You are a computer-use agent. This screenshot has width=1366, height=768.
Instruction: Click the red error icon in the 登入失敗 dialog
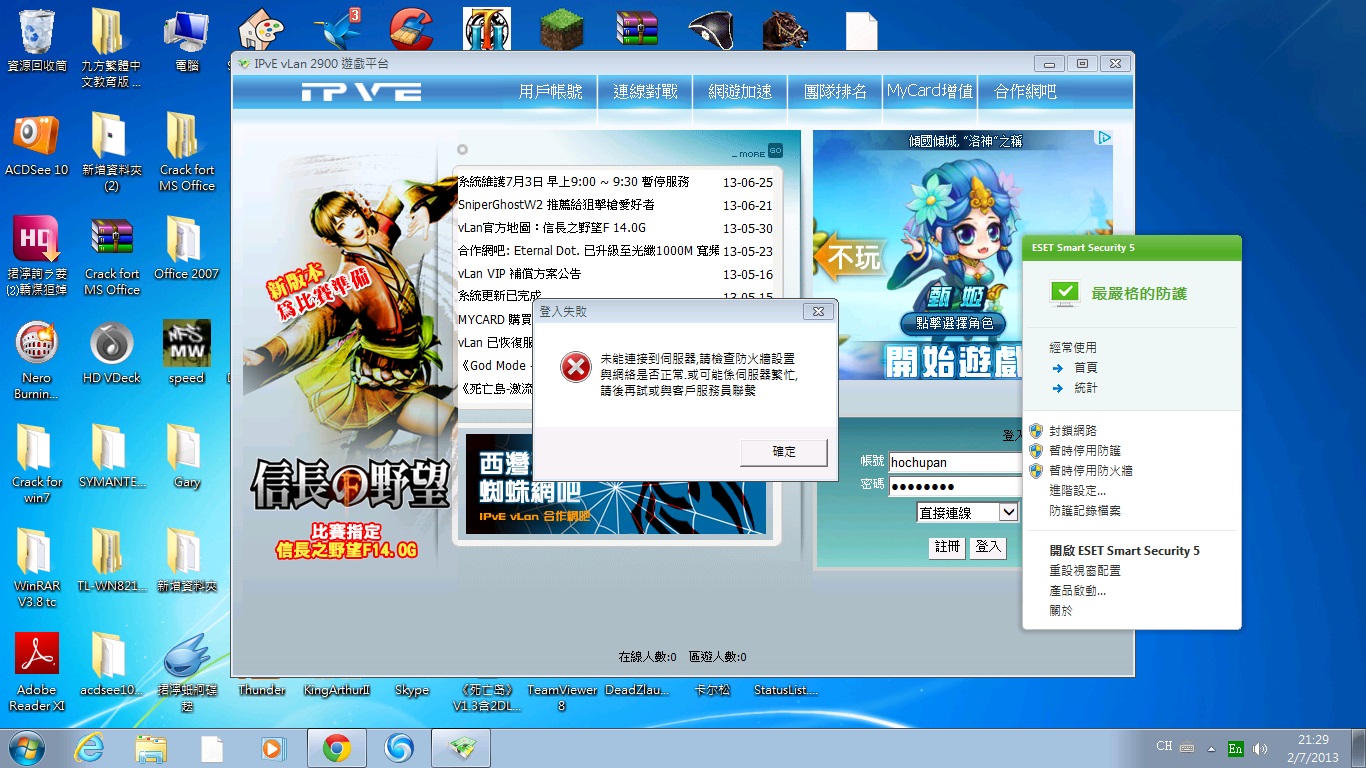576,368
